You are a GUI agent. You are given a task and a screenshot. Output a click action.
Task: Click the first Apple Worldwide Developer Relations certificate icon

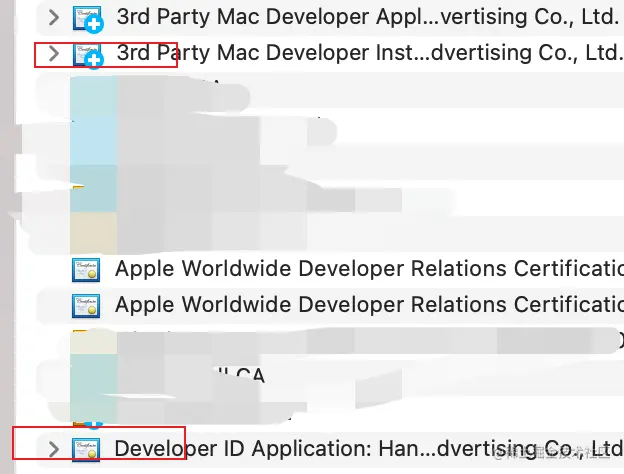tap(86, 270)
